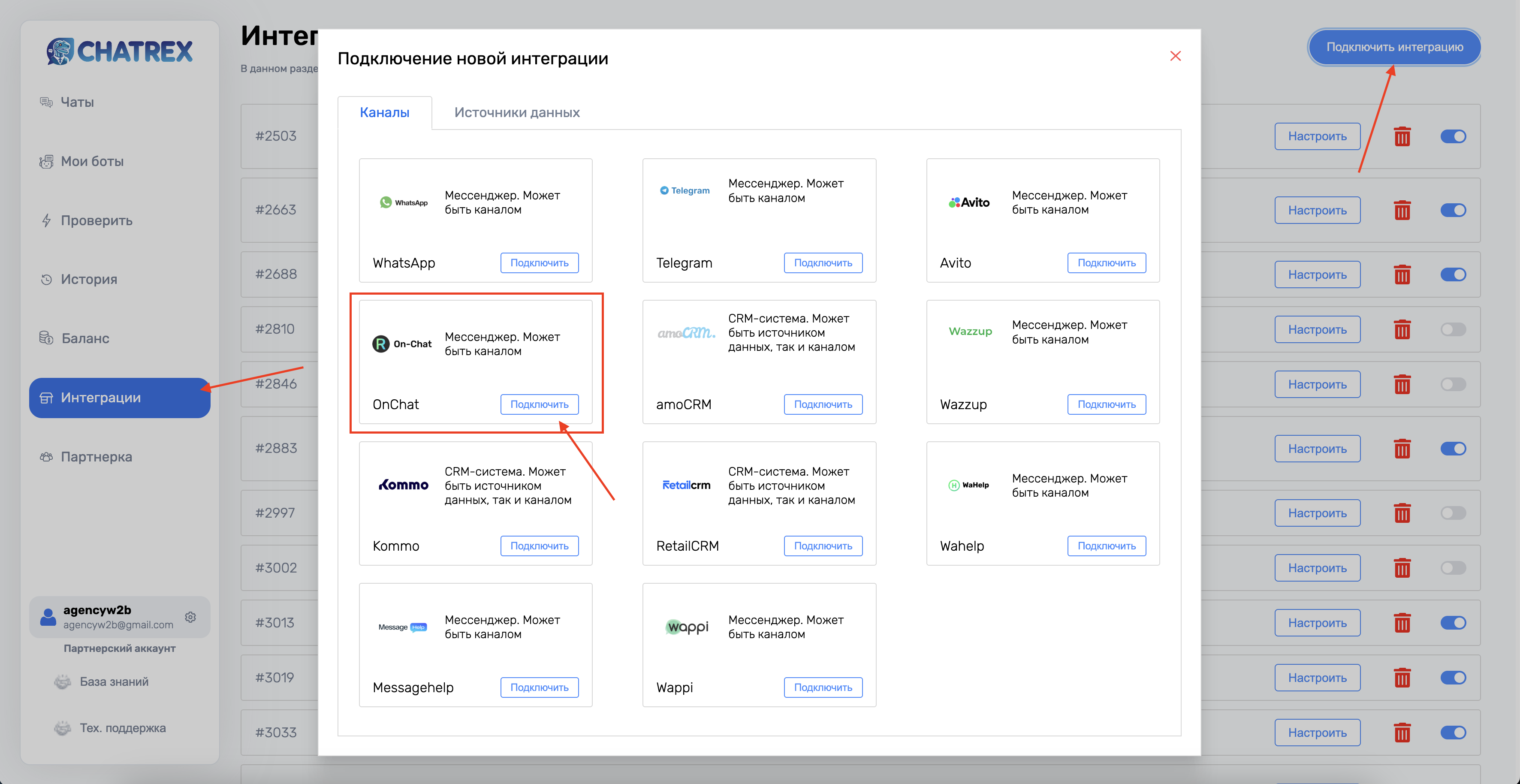Screen dimensions: 1520x784
Task: Click the agencyw2b@gmail.com account text
Action: [118, 625]
